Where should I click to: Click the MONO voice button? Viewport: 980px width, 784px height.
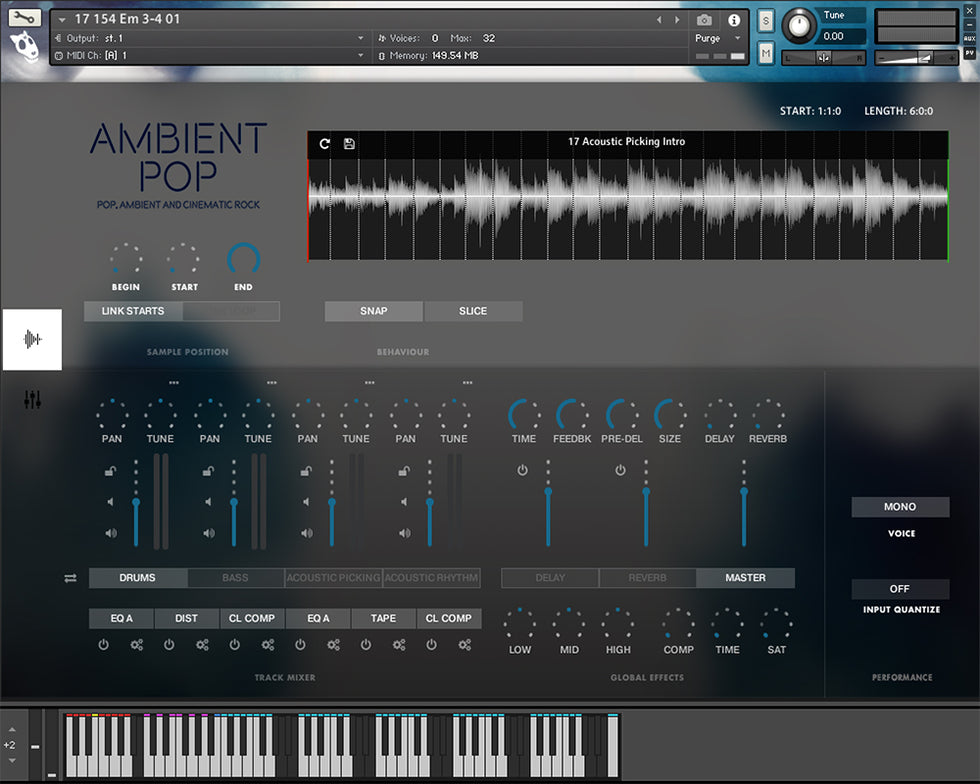pos(900,507)
